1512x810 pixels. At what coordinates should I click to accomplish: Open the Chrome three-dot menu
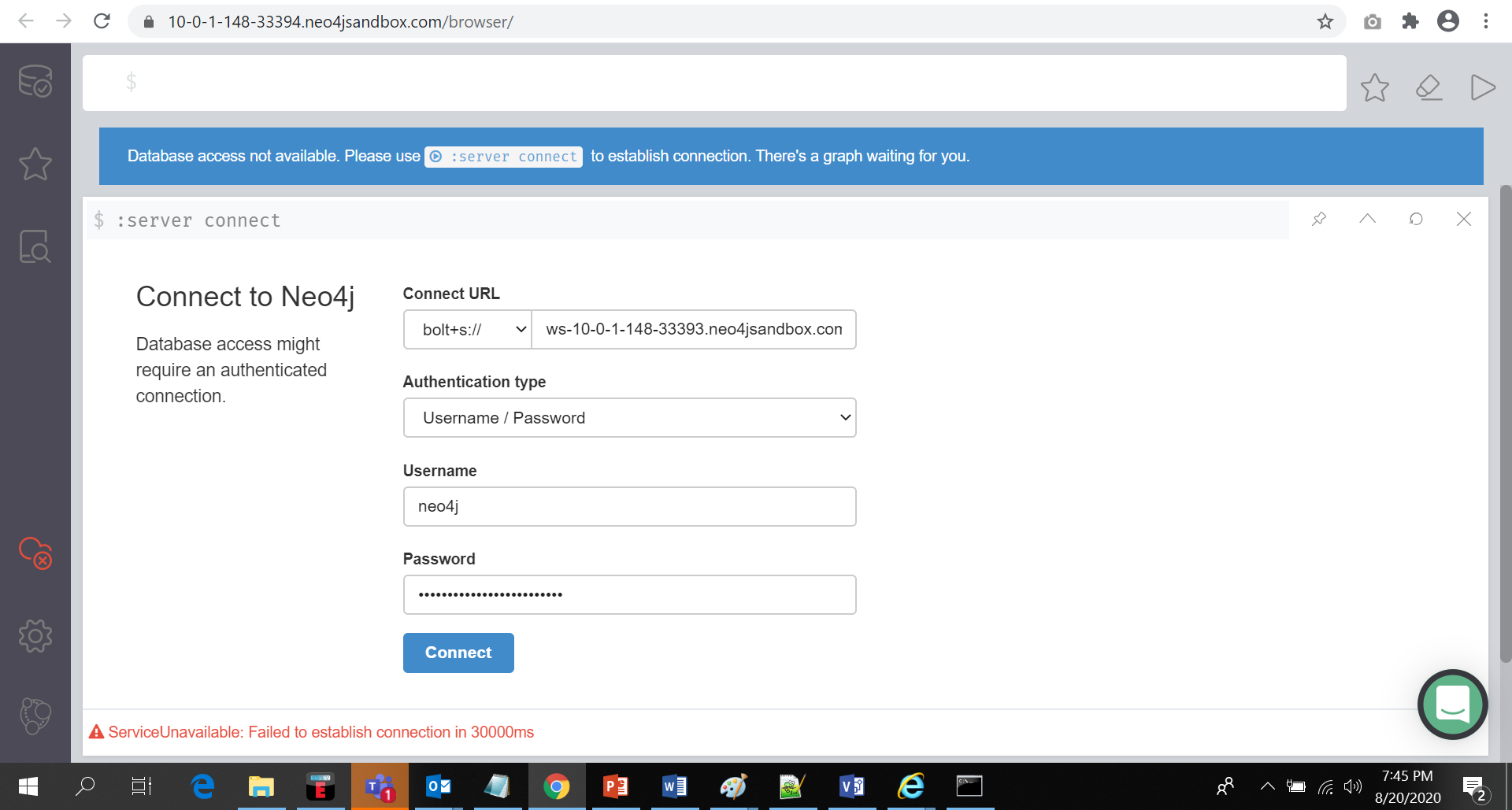tap(1486, 21)
